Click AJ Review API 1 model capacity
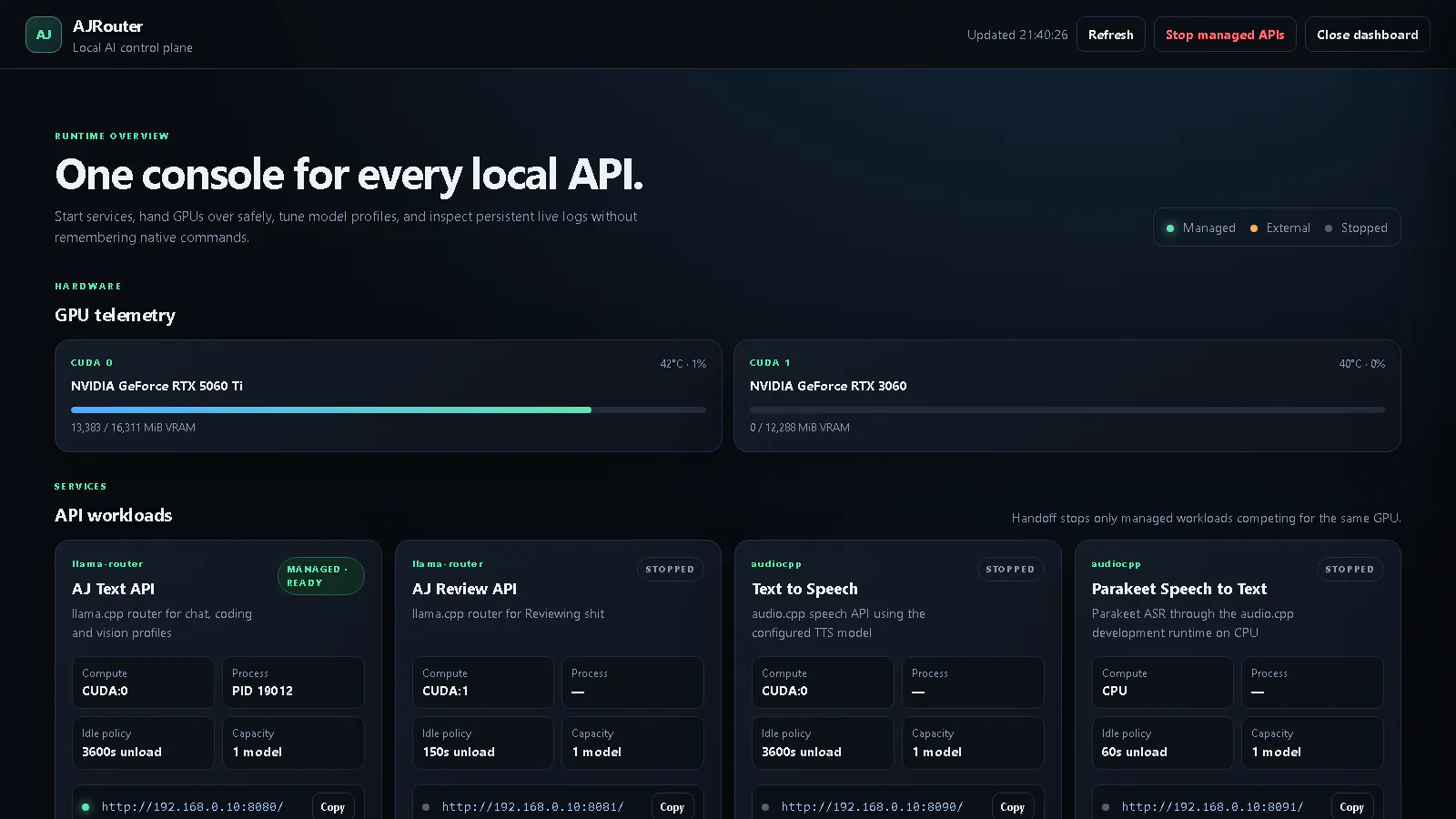The width and height of the screenshot is (1456, 819). click(x=597, y=752)
